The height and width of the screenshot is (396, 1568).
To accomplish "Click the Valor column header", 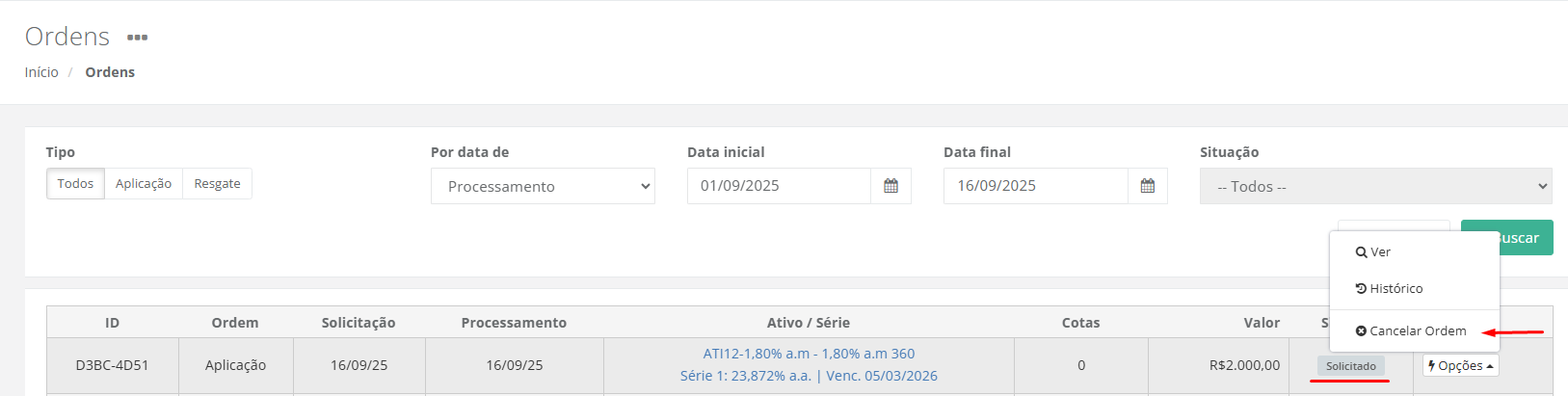I will 1261,323.
